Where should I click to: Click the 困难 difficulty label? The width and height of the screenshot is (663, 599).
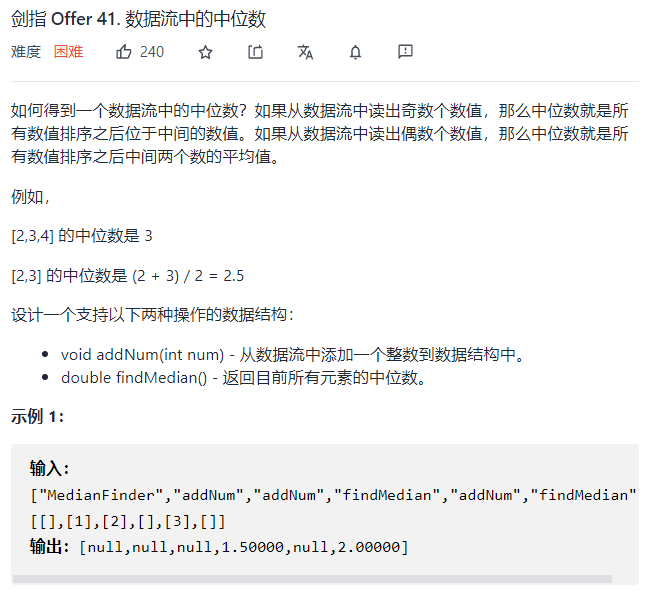point(68,52)
